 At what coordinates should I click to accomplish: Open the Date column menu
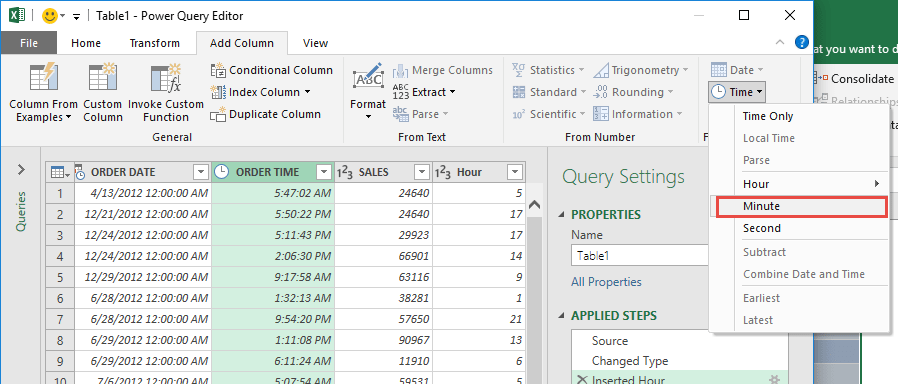(737, 70)
